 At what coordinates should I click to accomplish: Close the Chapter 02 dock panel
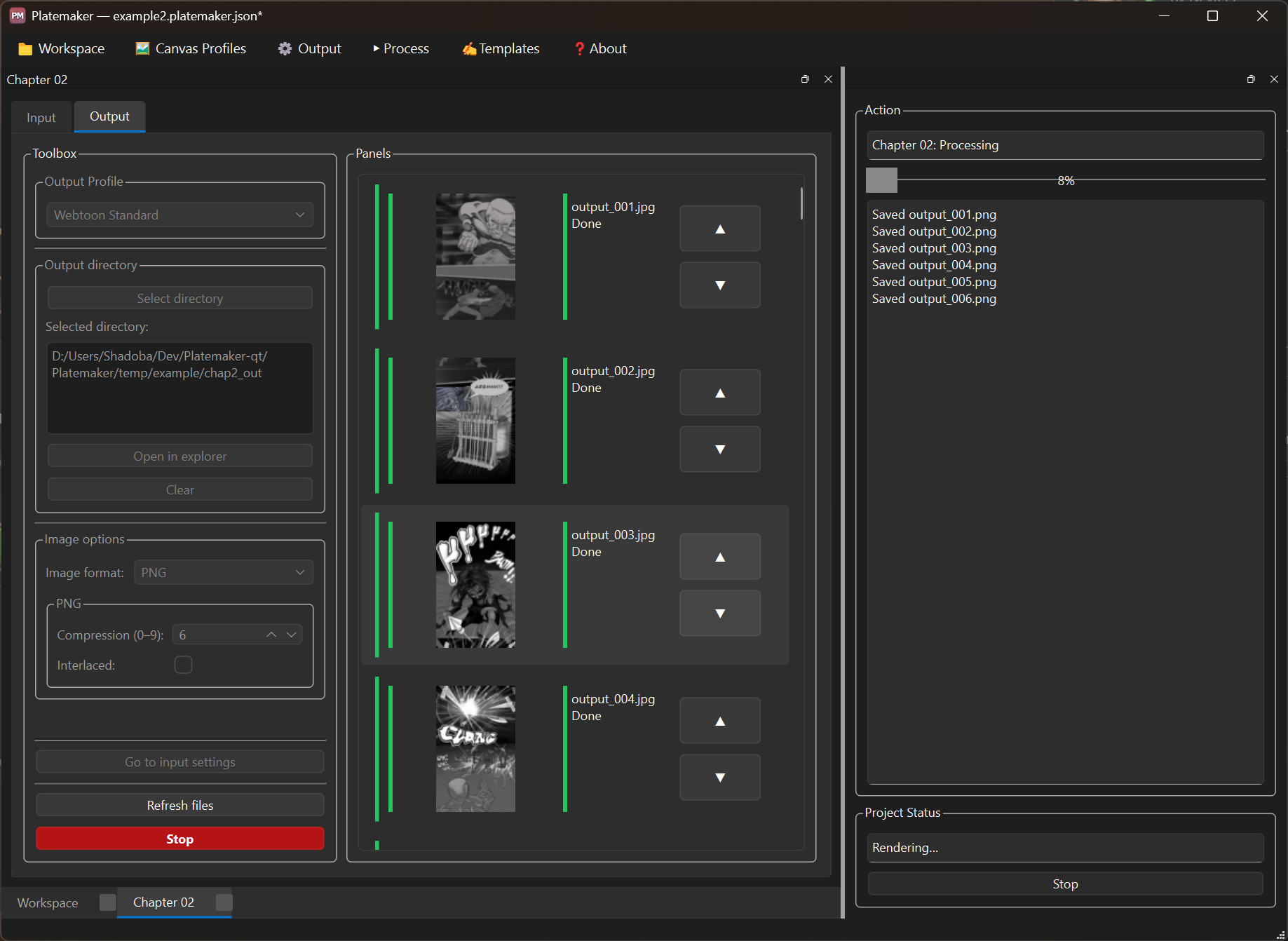click(x=828, y=79)
